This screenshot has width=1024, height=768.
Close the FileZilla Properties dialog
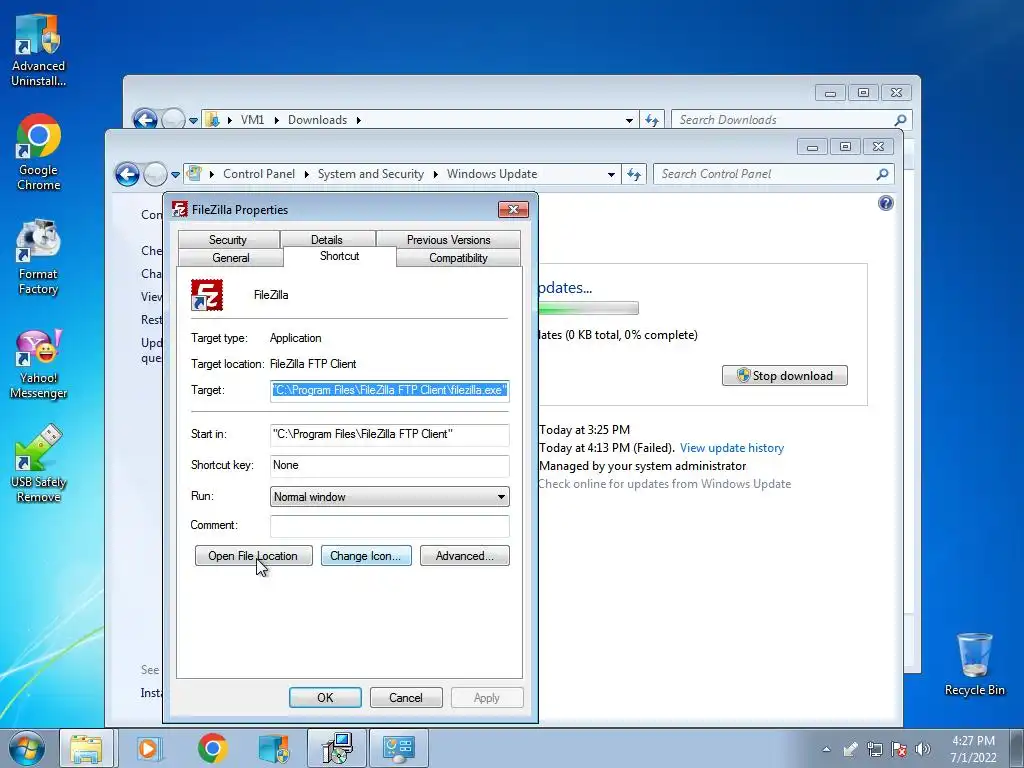click(x=513, y=209)
